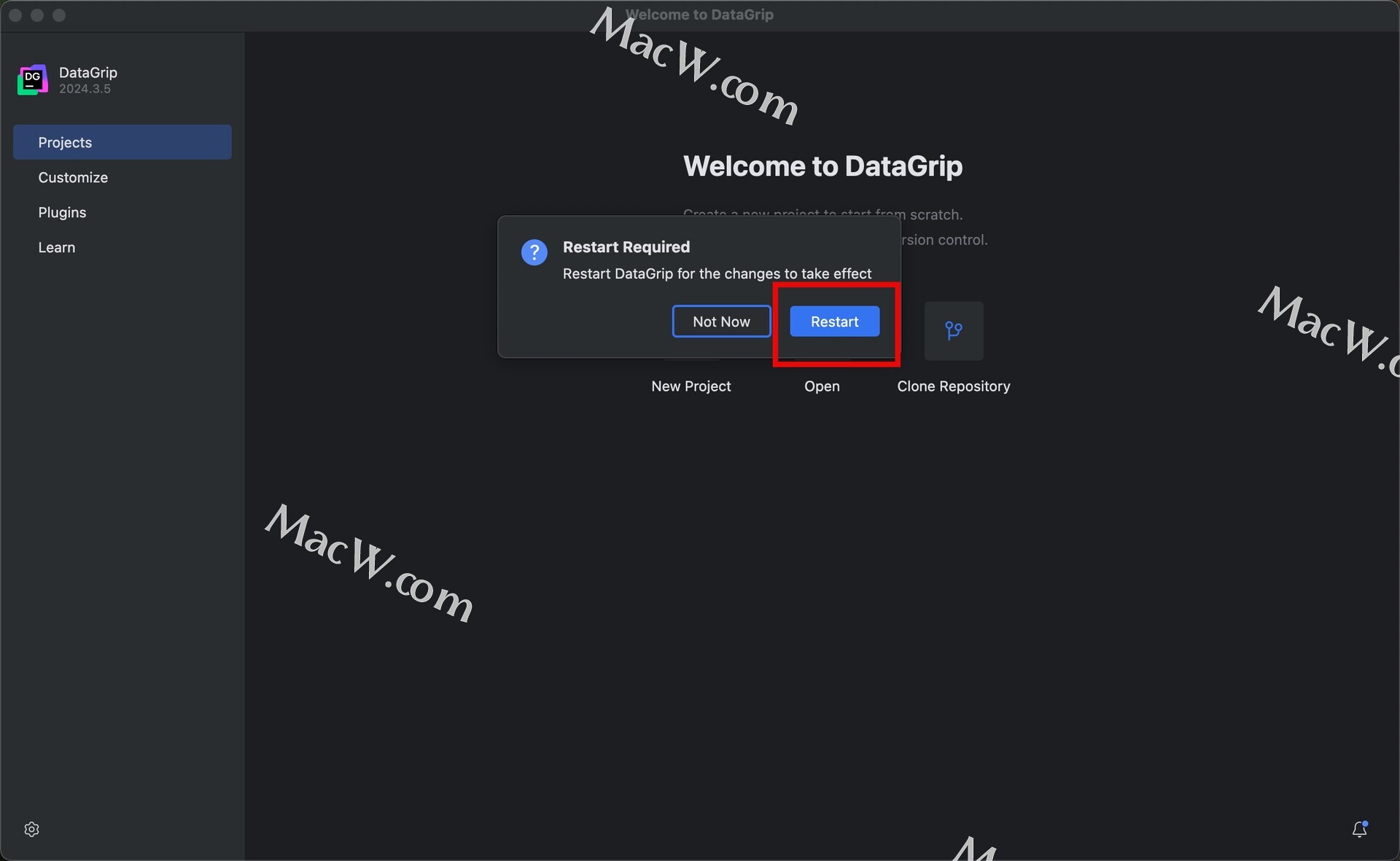Viewport: 1400px width, 861px height.
Task: Click the Restart Required dialog title
Action: tap(626, 247)
